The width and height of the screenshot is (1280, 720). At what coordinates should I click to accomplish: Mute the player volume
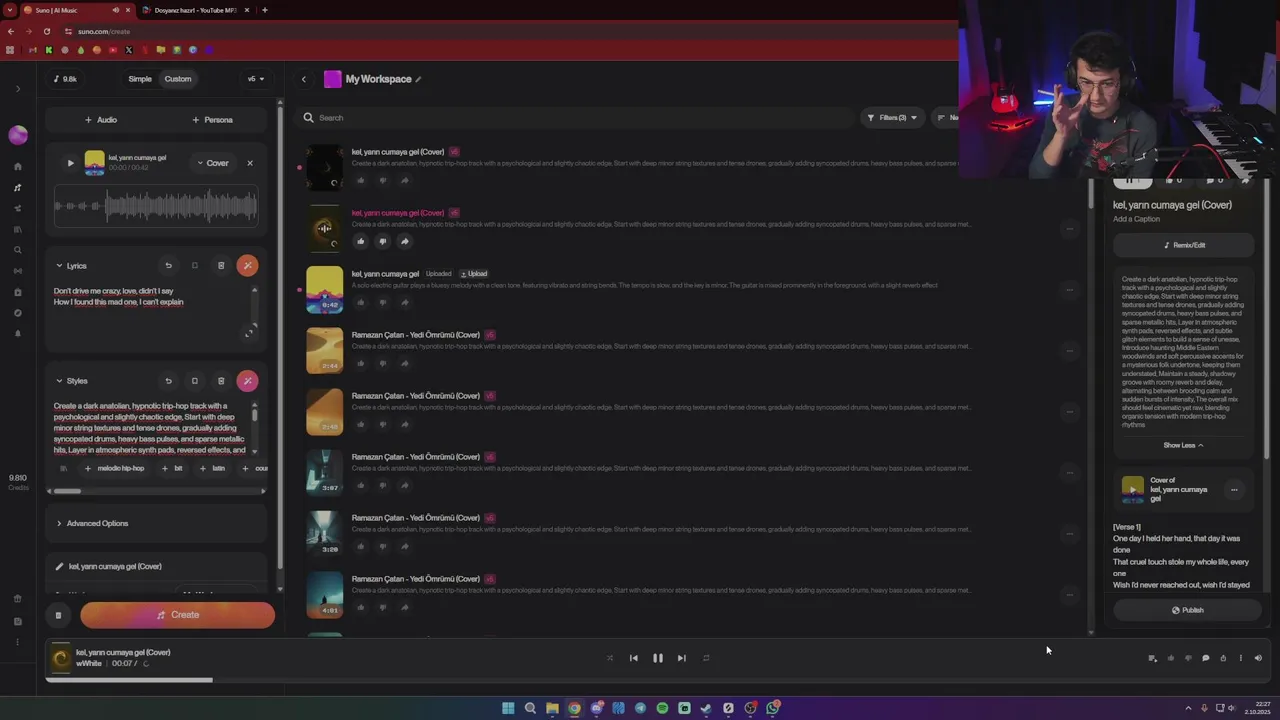click(1258, 658)
